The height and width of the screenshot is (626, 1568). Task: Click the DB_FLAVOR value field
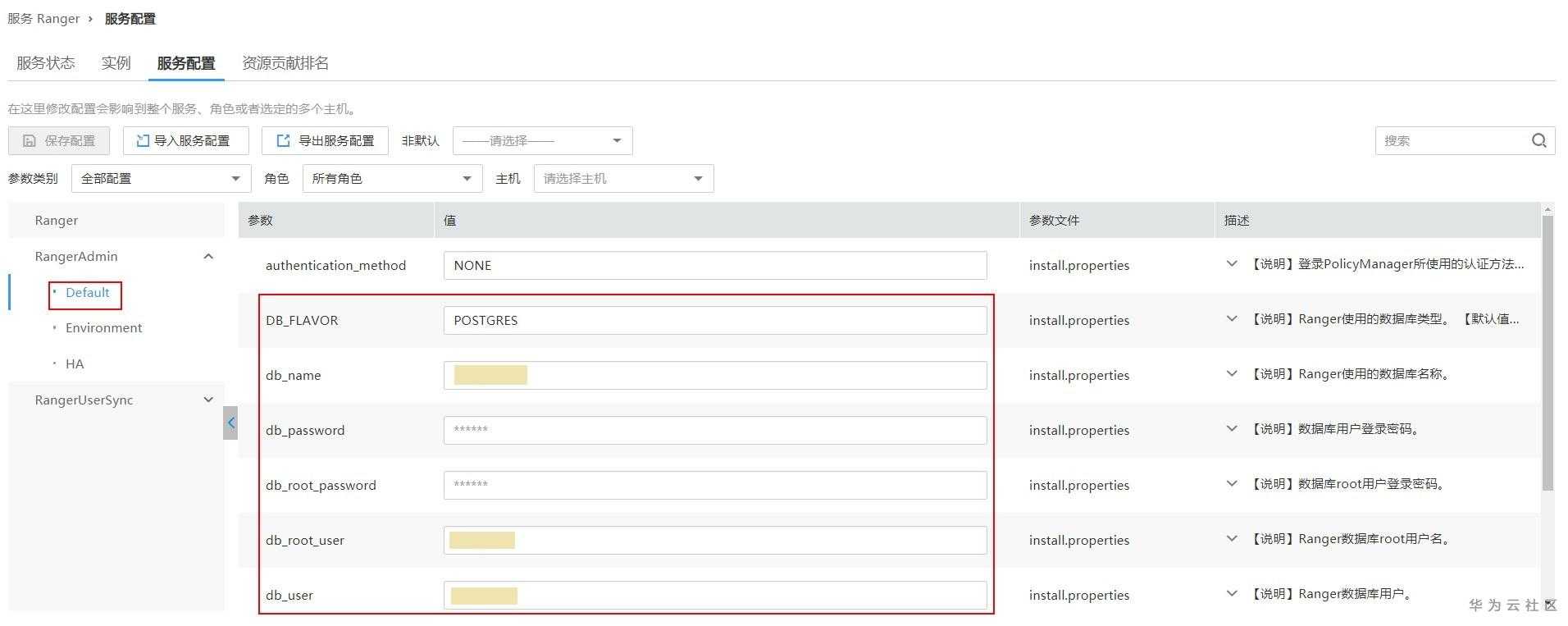pyautogui.click(x=715, y=320)
